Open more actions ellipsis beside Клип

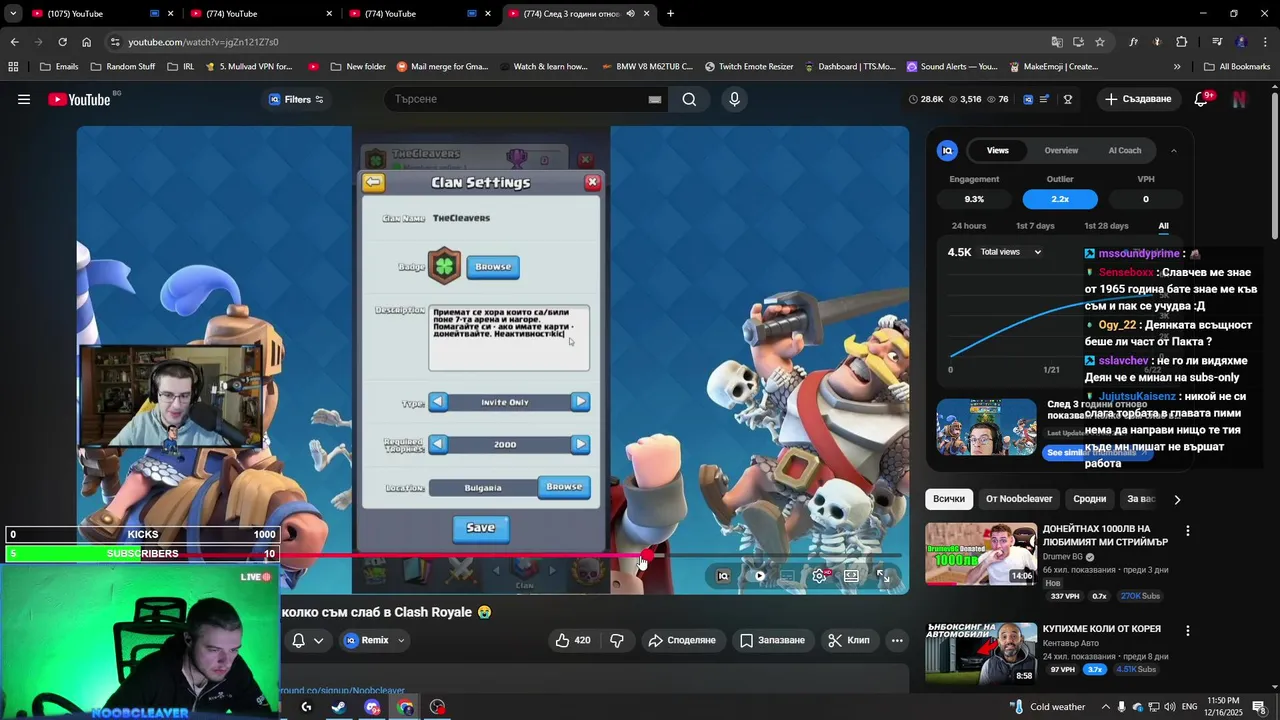tap(897, 640)
